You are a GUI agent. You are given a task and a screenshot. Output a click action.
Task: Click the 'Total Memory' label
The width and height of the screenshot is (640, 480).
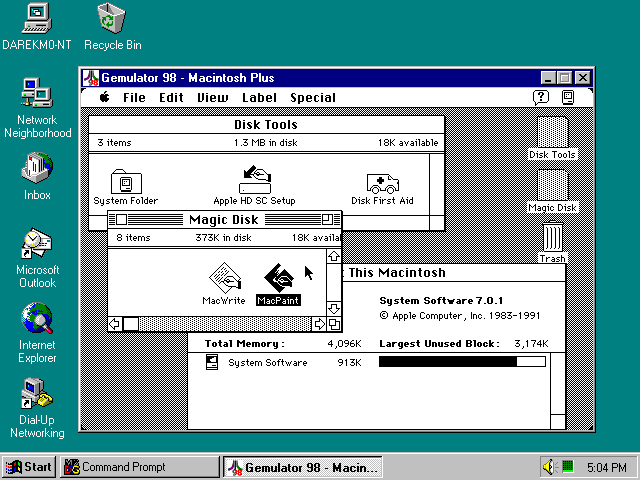(244, 344)
